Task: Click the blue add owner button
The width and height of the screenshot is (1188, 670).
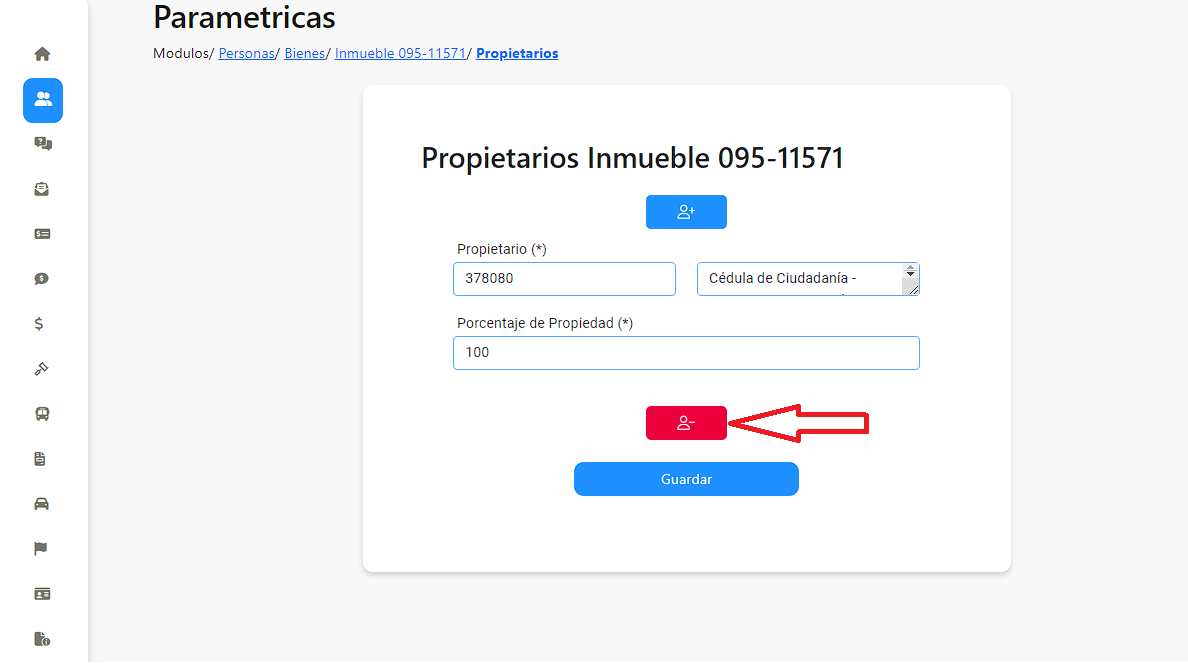Action: [x=686, y=212]
